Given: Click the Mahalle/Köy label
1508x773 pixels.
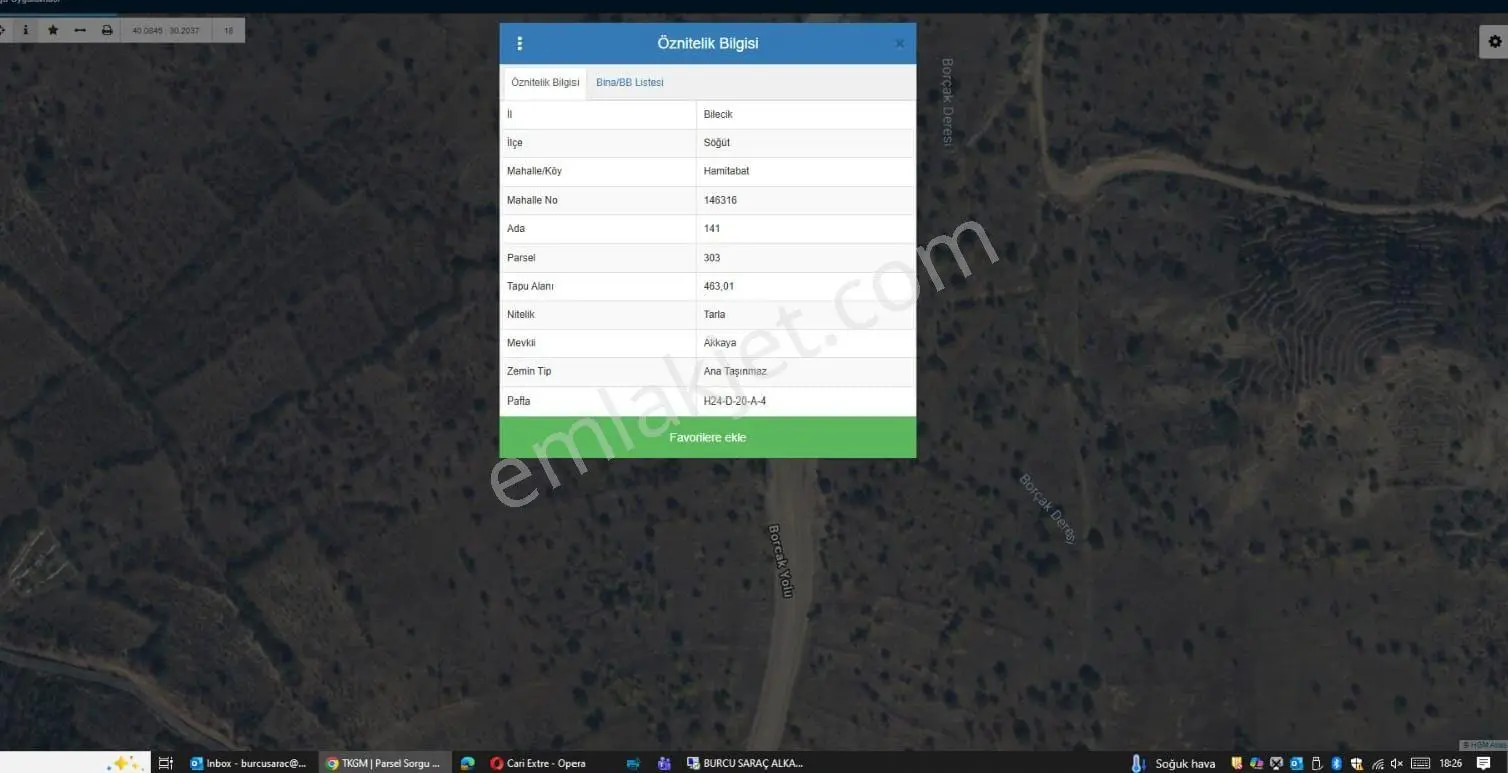Looking at the screenshot, I should point(534,171).
